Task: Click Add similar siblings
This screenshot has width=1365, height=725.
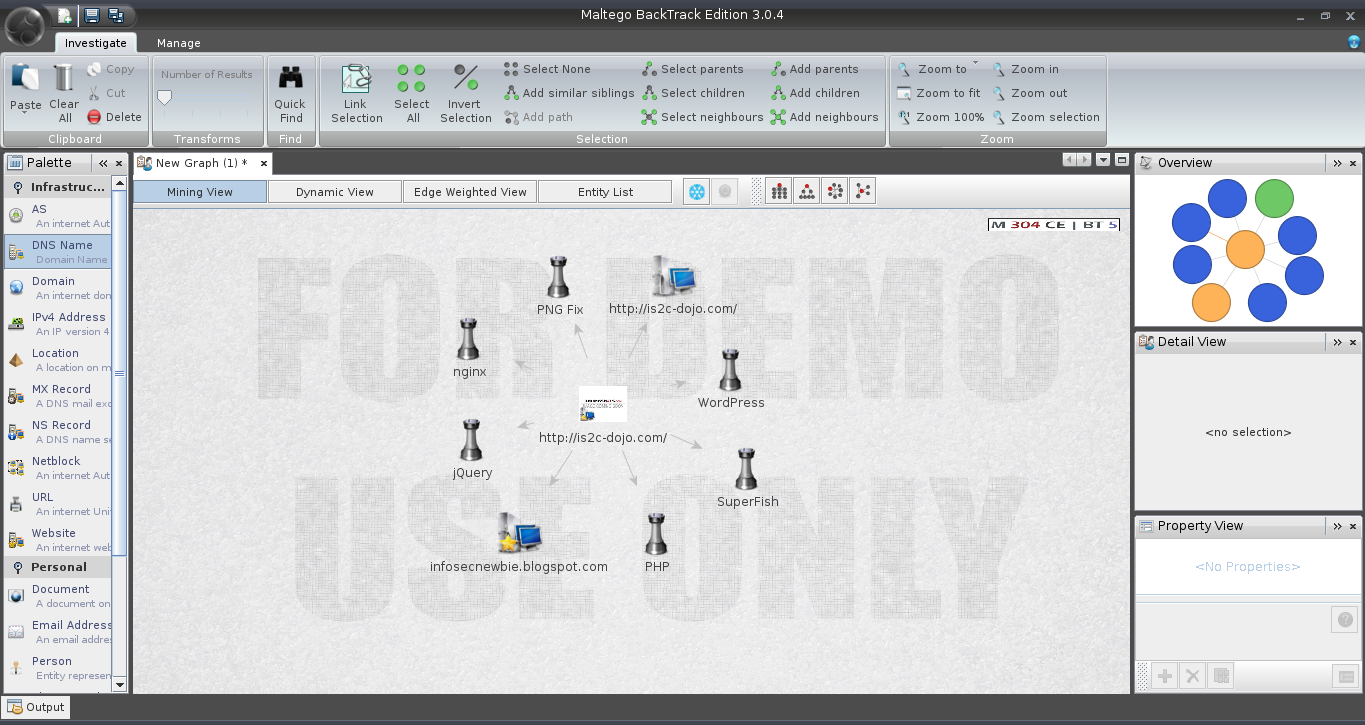Action: [569, 93]
